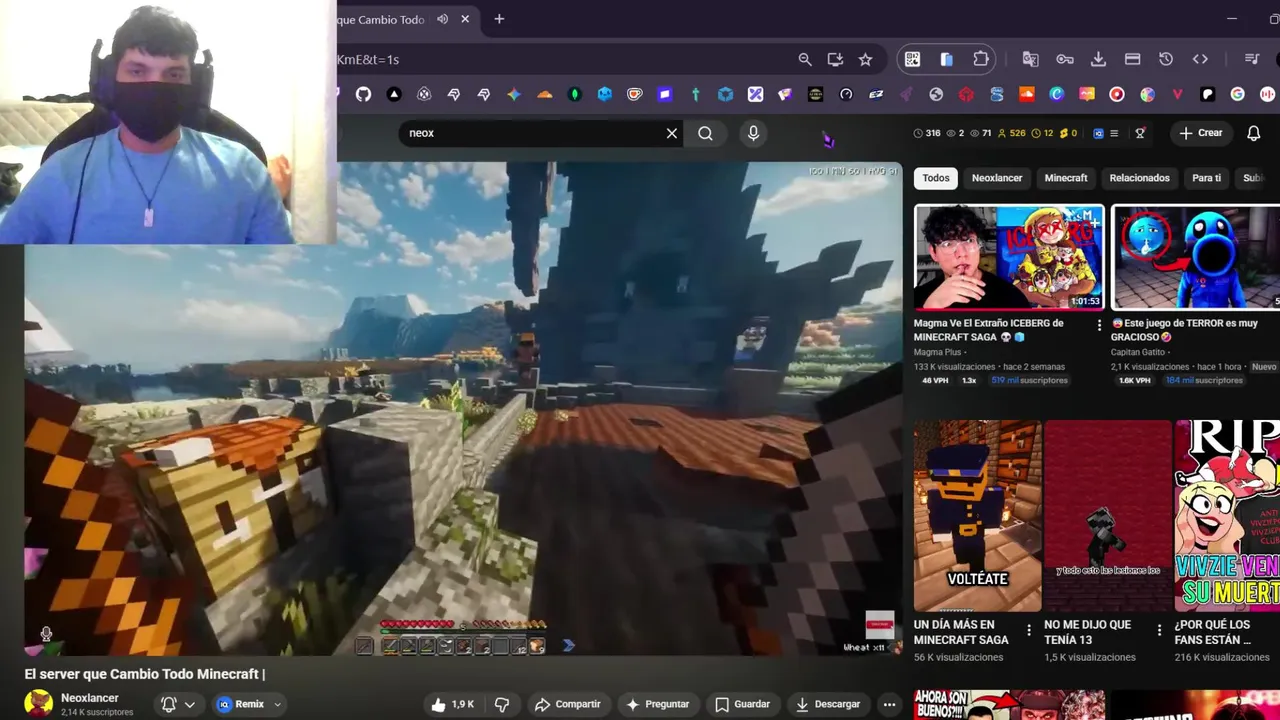Open options for UN DÍA MÁS EN MINECRAFT short
This screenshot has width=1280, height=720.
click(x=1029, y=631)
